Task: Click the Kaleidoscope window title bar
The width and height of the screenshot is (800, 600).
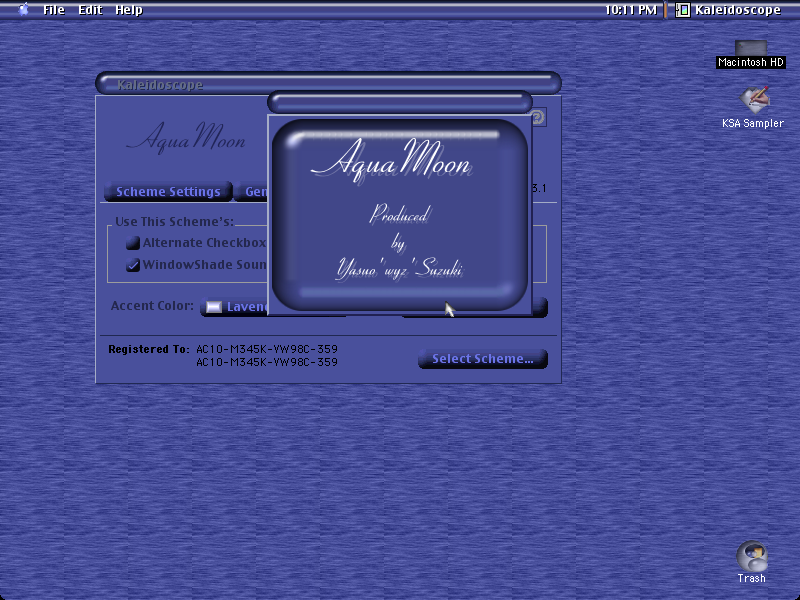Action: pos(328,84)
